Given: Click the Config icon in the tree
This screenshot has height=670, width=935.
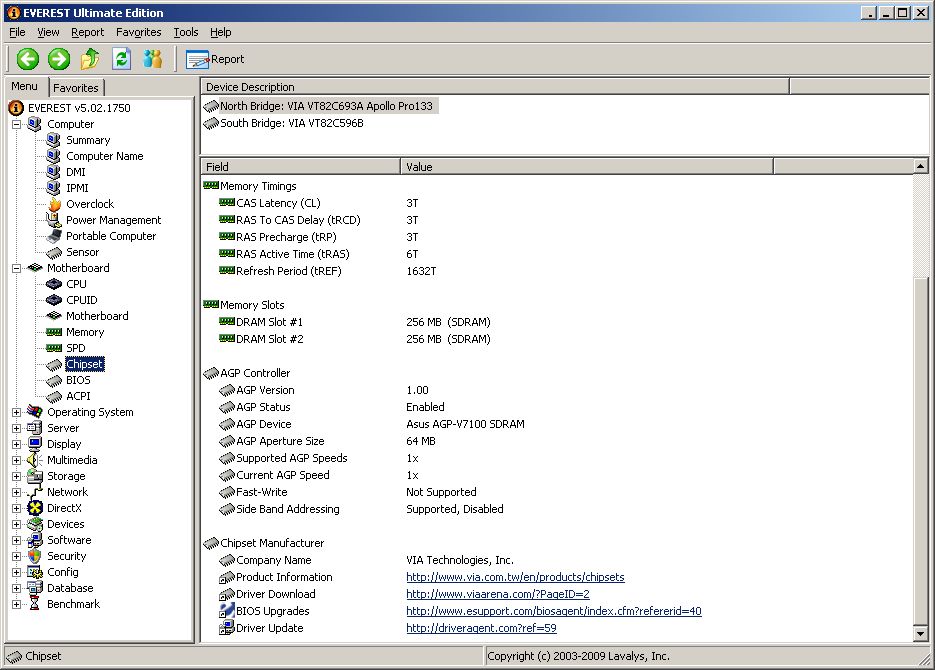Looking at the screenshot, I should (x=35, y=572).
